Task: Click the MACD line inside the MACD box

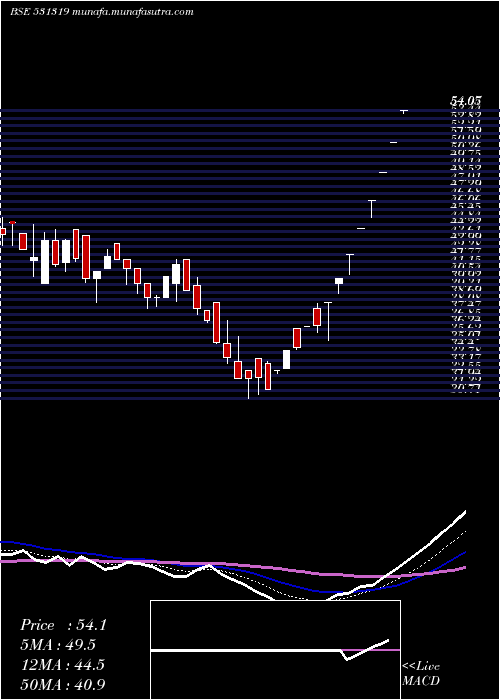Action: [x=270, y=650]
